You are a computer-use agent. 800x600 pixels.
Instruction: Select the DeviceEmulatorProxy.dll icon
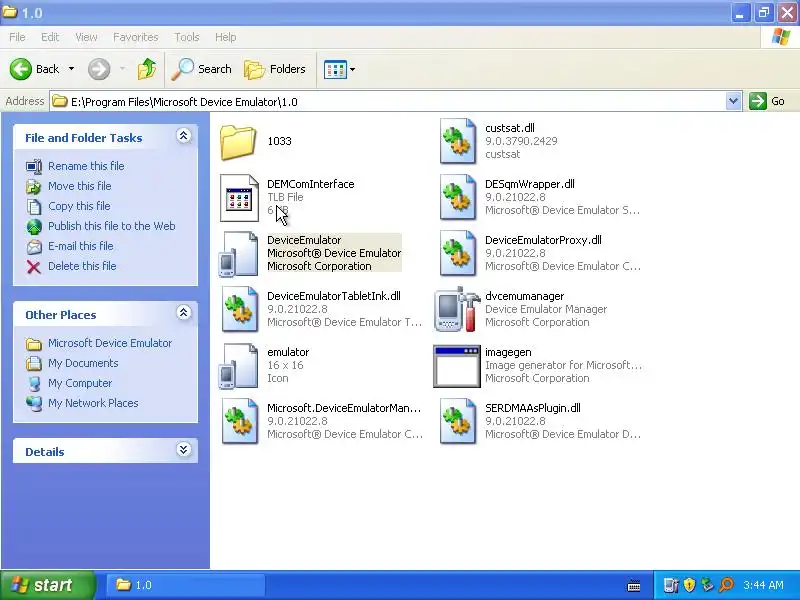click(x=458, y=254)
